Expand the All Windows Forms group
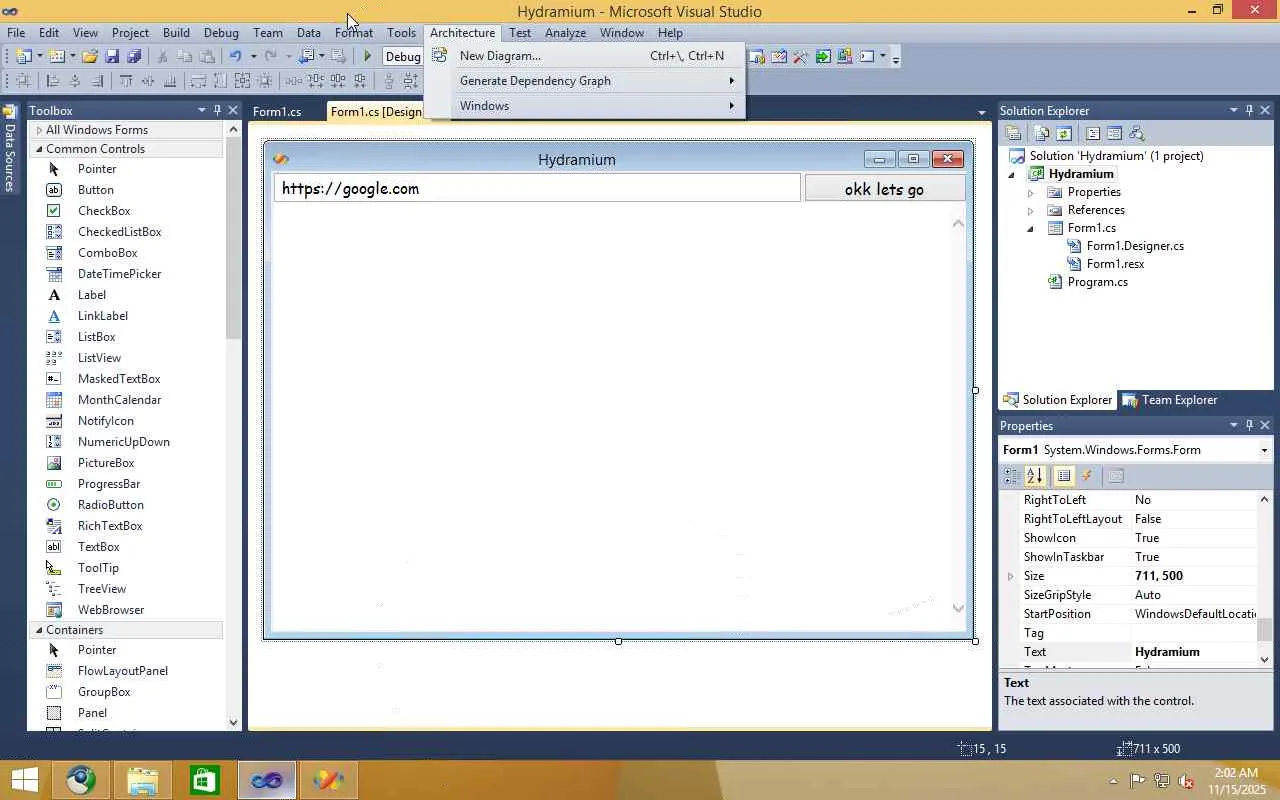Viewport: 1280px width, 800px height. click(x=39, y=130)
